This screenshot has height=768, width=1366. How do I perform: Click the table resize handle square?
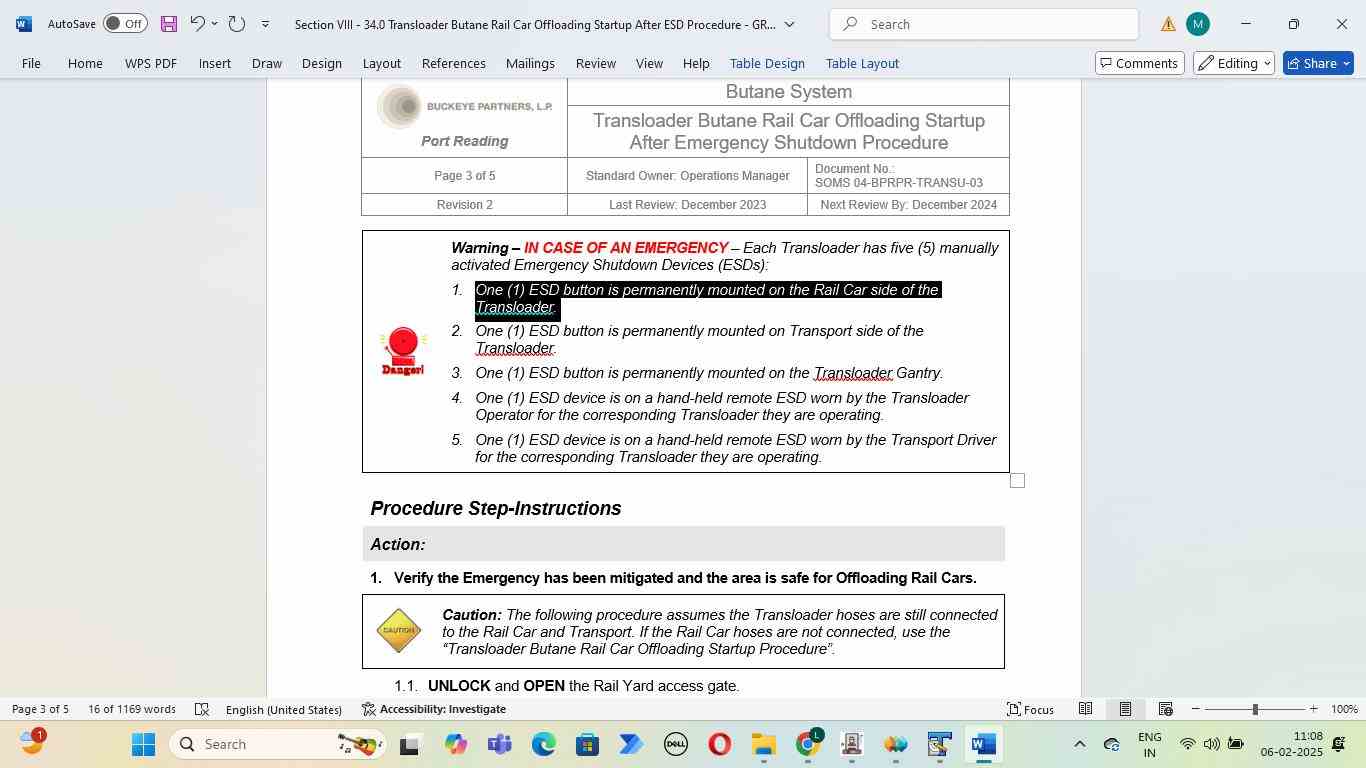pyautogui.click(x=1017, y=481)
